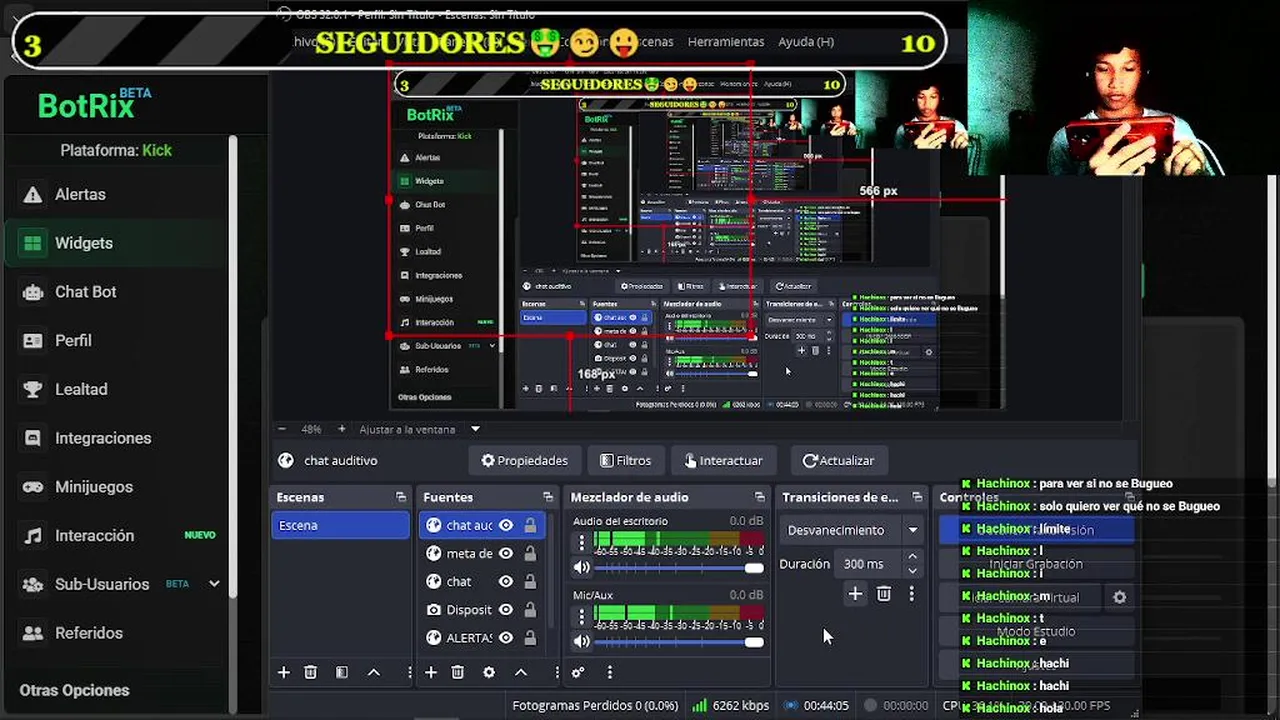Image resolution: width=1280 pixels, height=720 pixels.
Task: Hide the chat source
Action: [506, 581]
